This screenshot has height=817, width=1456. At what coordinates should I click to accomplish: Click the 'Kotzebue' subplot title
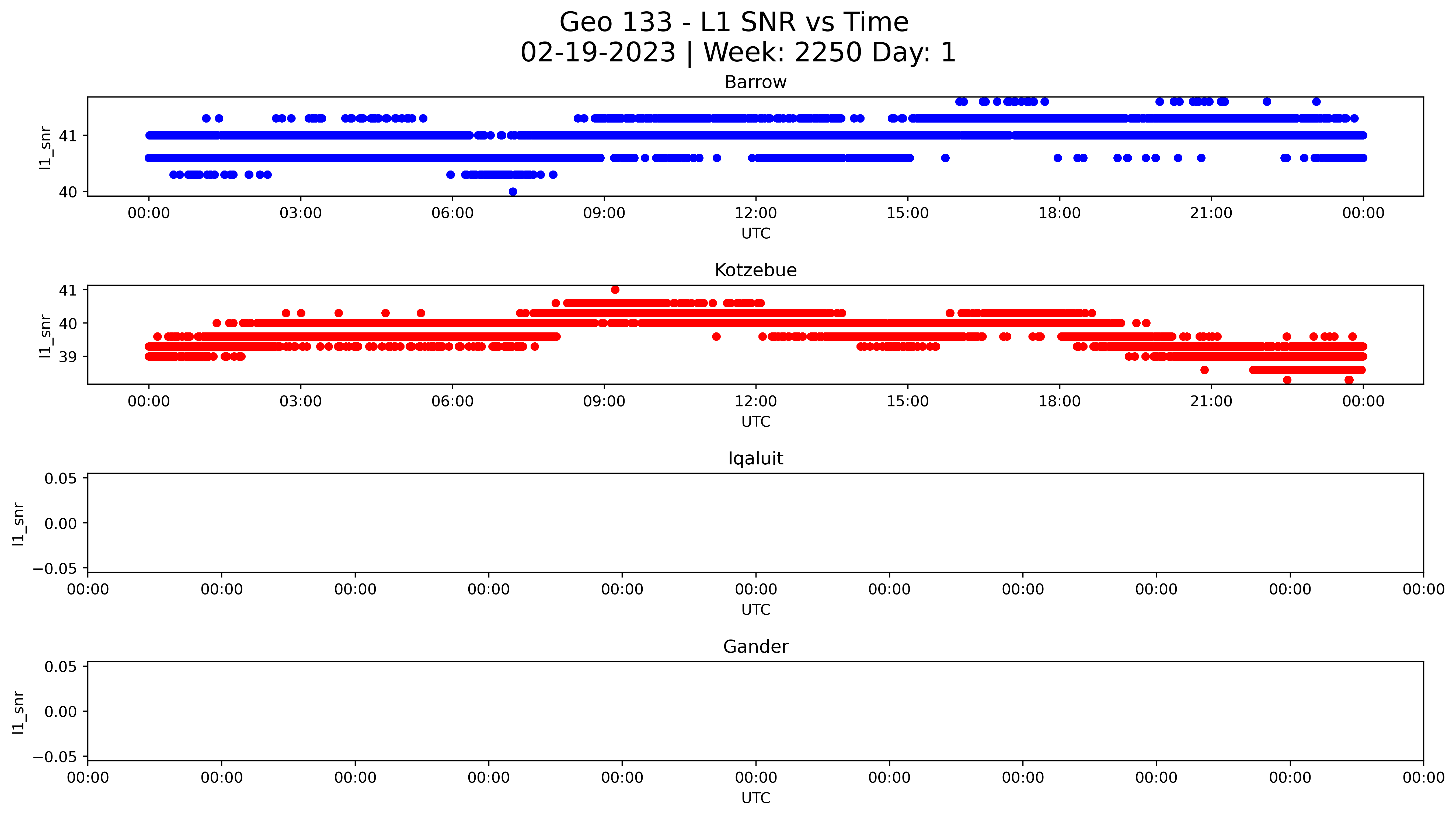click(x=756, y=270)
